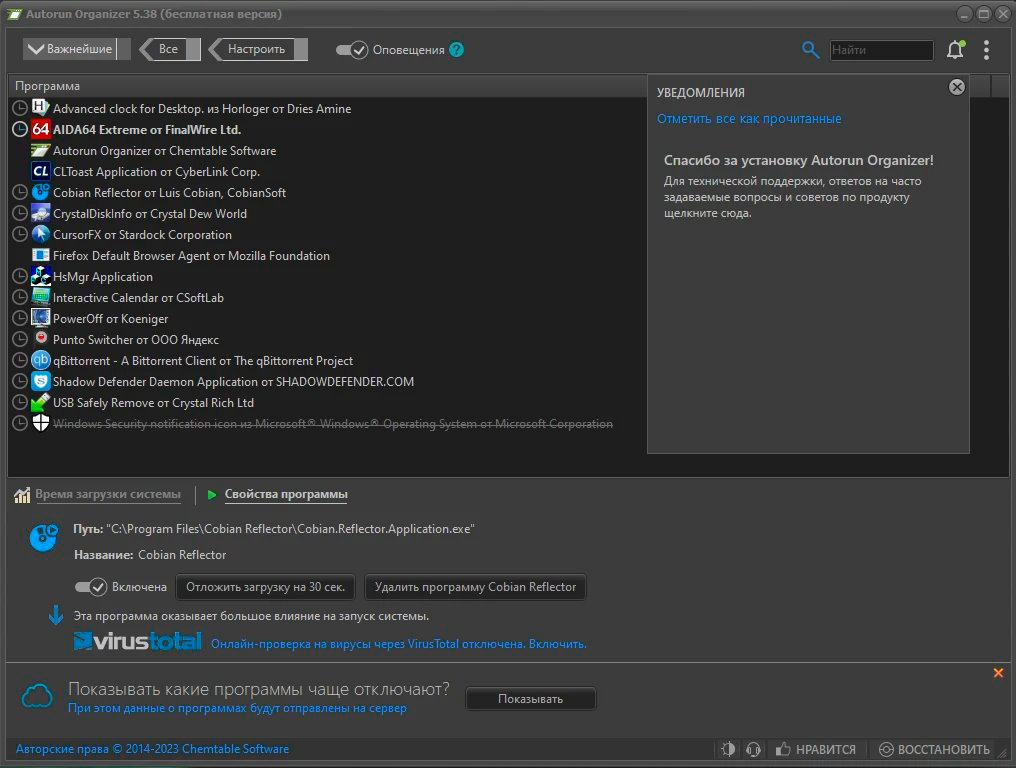Click the Windows Security shield icon
The height and width of the screenshot is (768, 1016).
[41, 423]
